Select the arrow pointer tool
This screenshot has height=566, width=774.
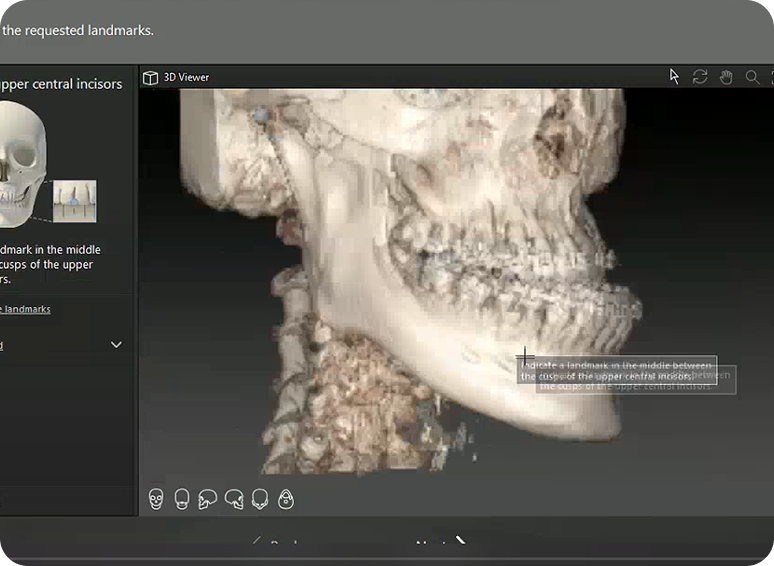coord(674,77)
